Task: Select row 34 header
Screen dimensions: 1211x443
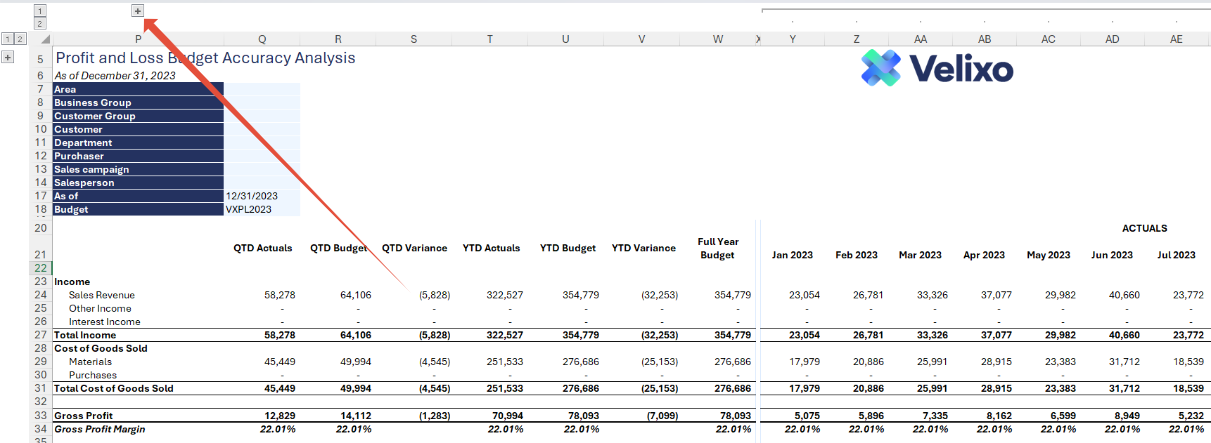Action: click(41, 429)
